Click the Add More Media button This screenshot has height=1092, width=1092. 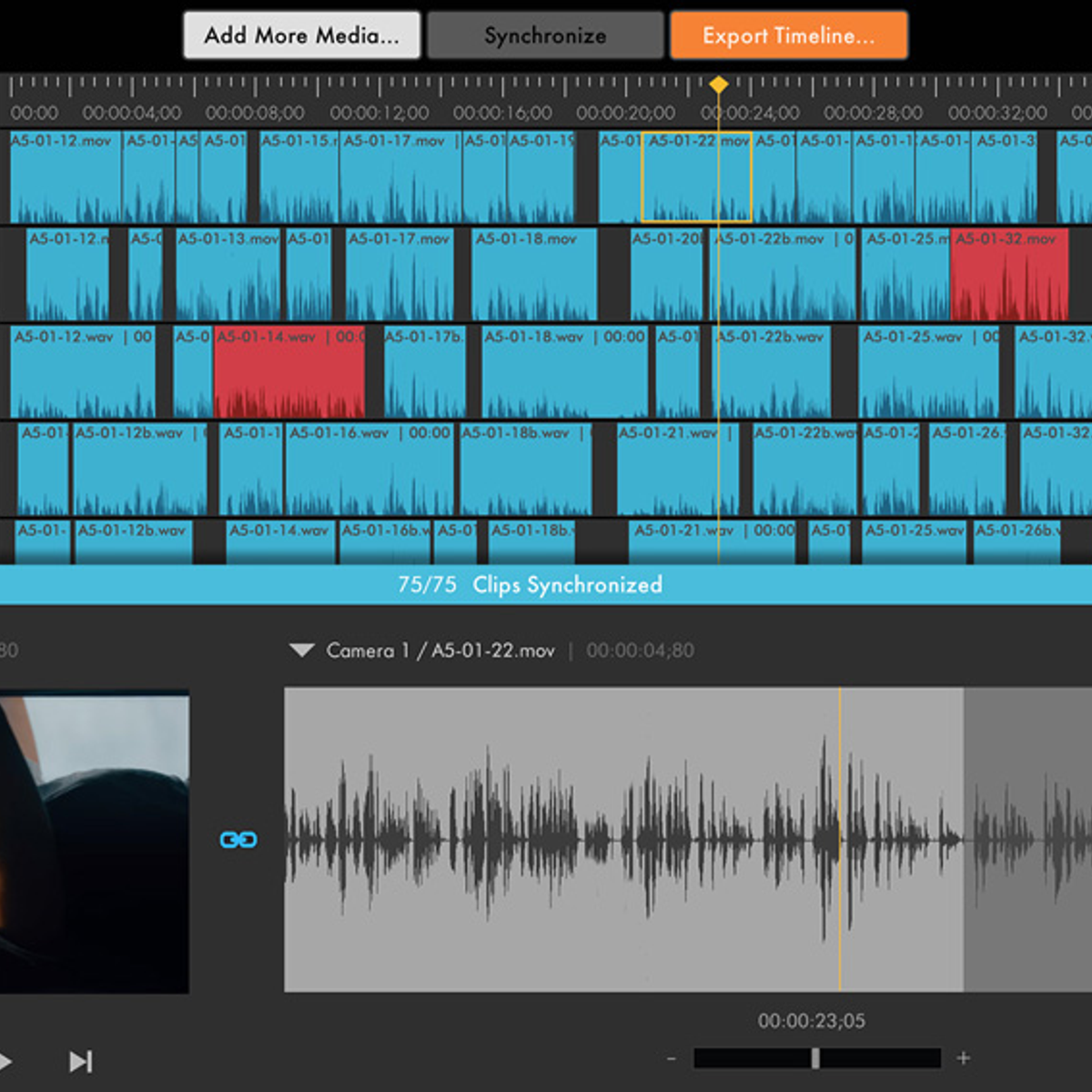301,35
